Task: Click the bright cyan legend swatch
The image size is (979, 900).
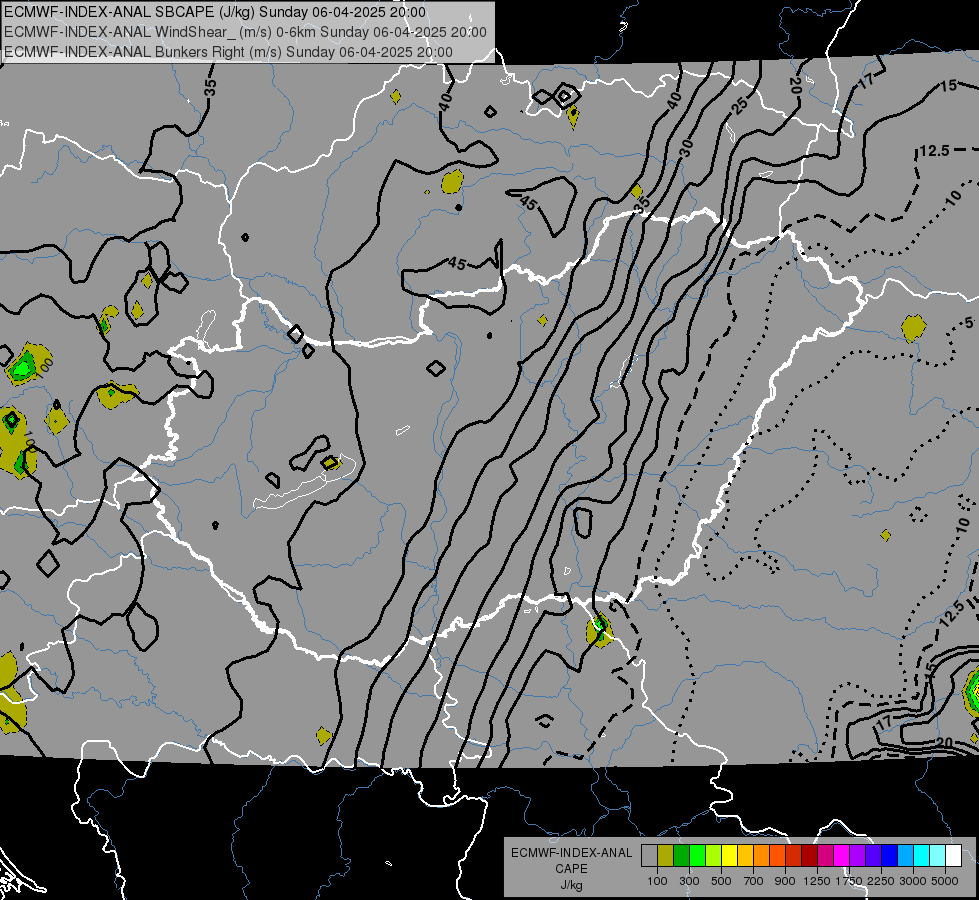Action: click(x=922, y=856)
